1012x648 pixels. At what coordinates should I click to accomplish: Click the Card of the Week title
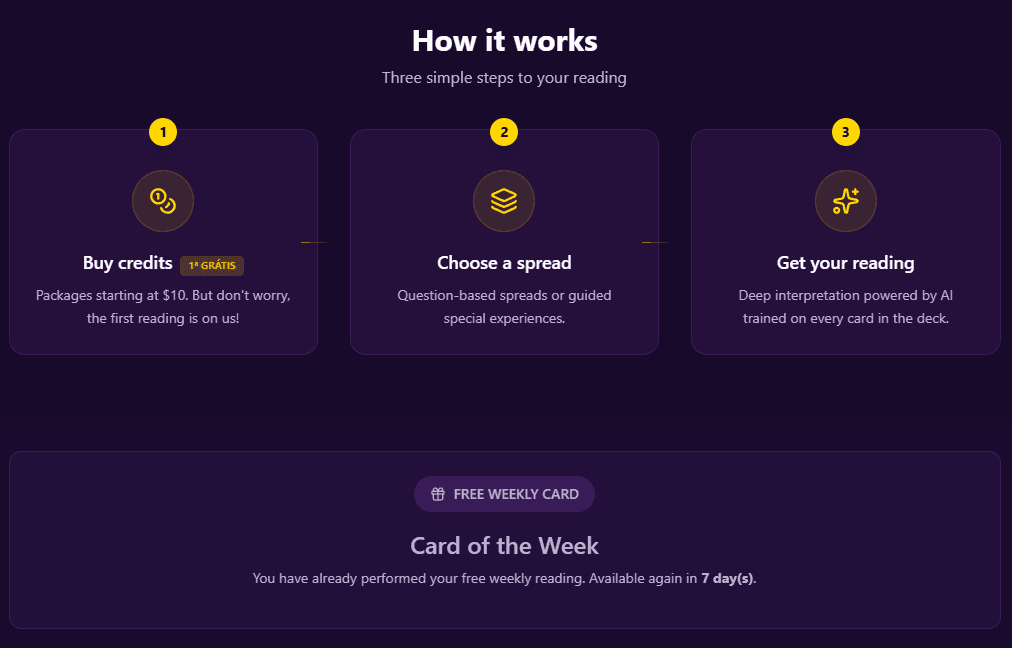(x=504, y=545)
